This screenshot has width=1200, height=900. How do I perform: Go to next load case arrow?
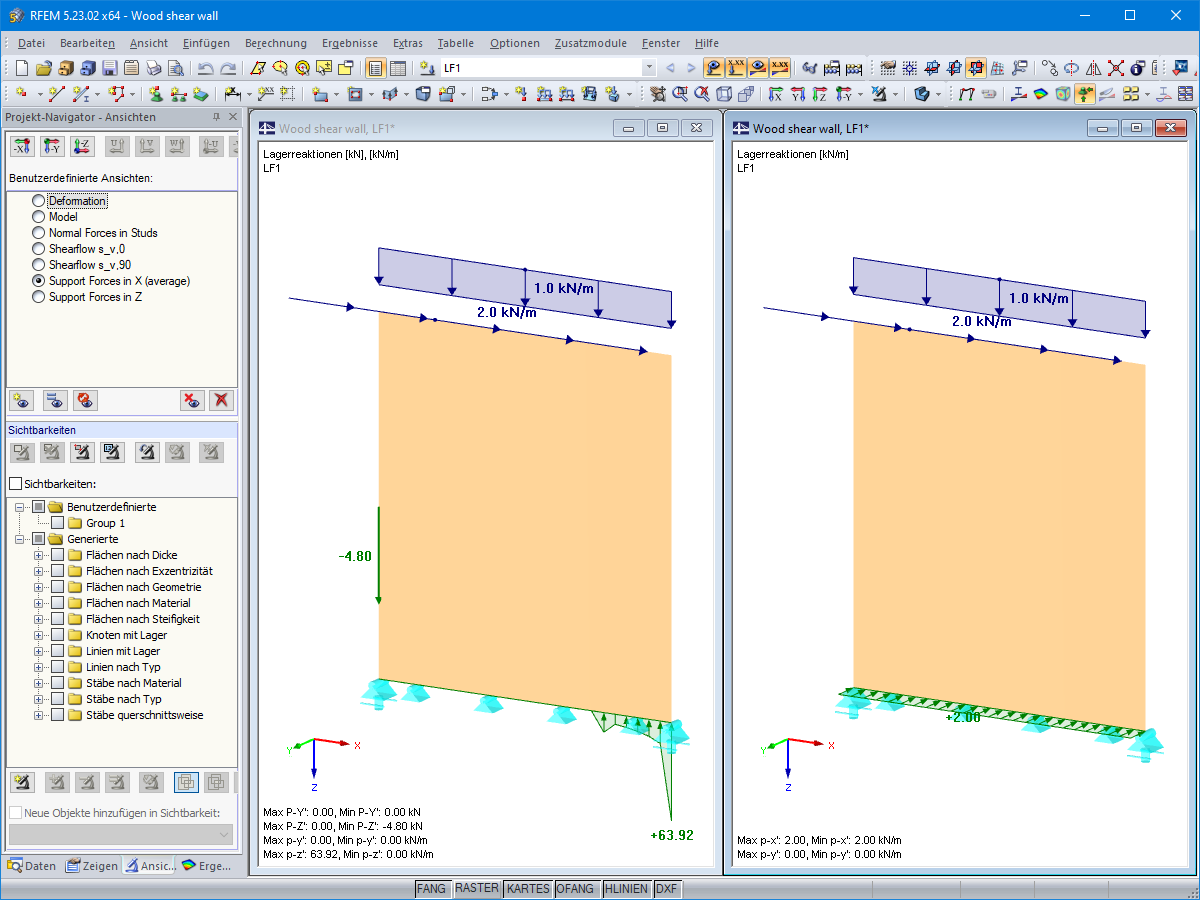(x=691, y=68)
